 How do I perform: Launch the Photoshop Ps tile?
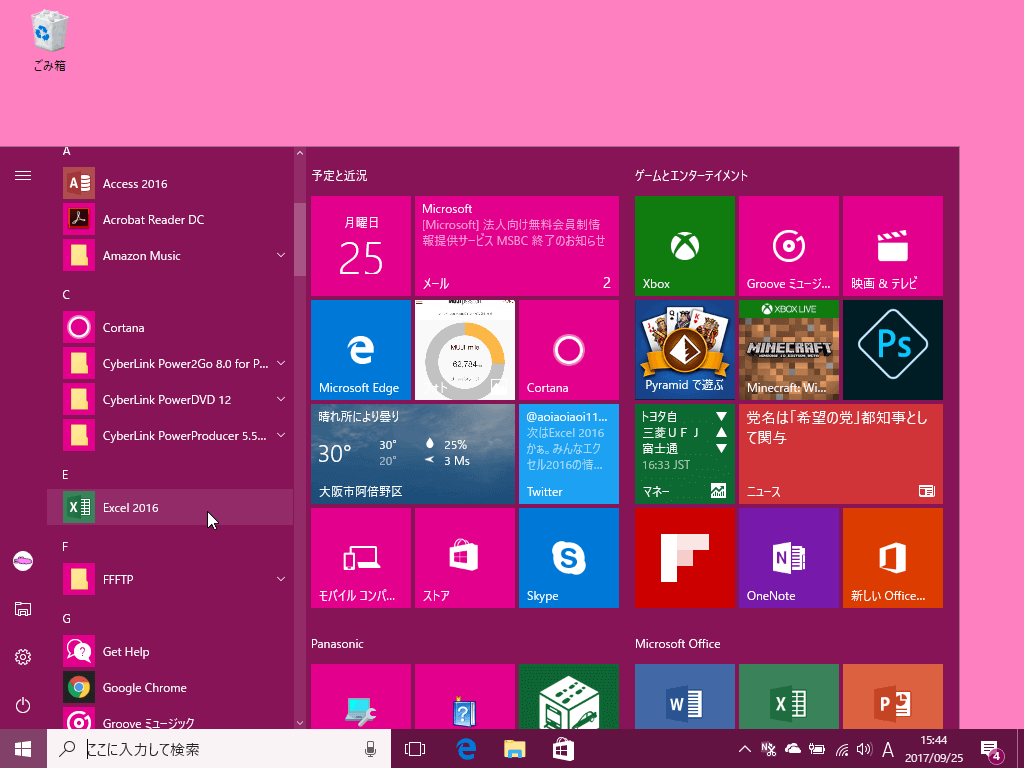pyautogui.click(x=893, y=349)
